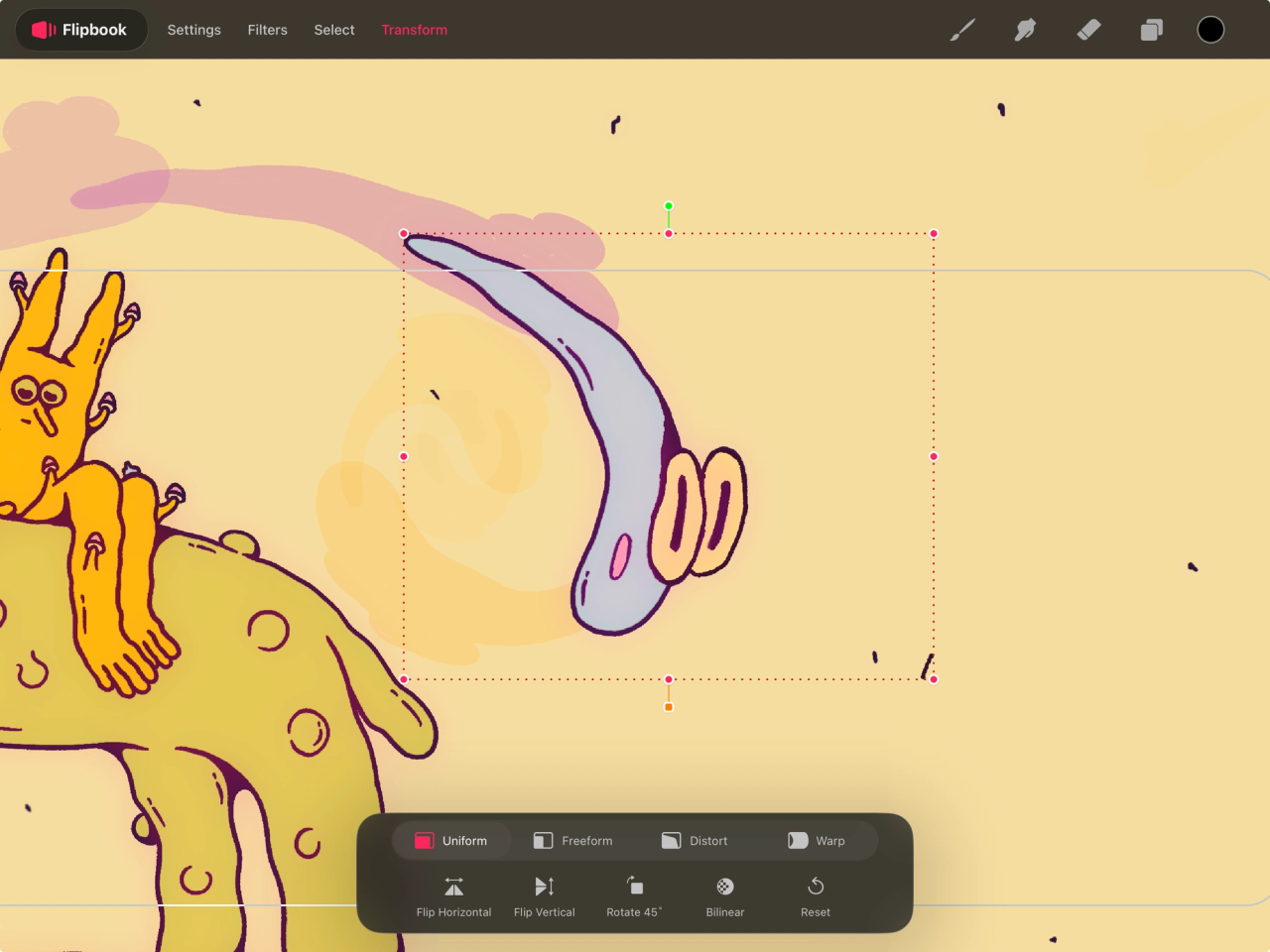Open the active color swatch
The image size is (1270, 952).
pyautogui.click(x=1210, y=29)
